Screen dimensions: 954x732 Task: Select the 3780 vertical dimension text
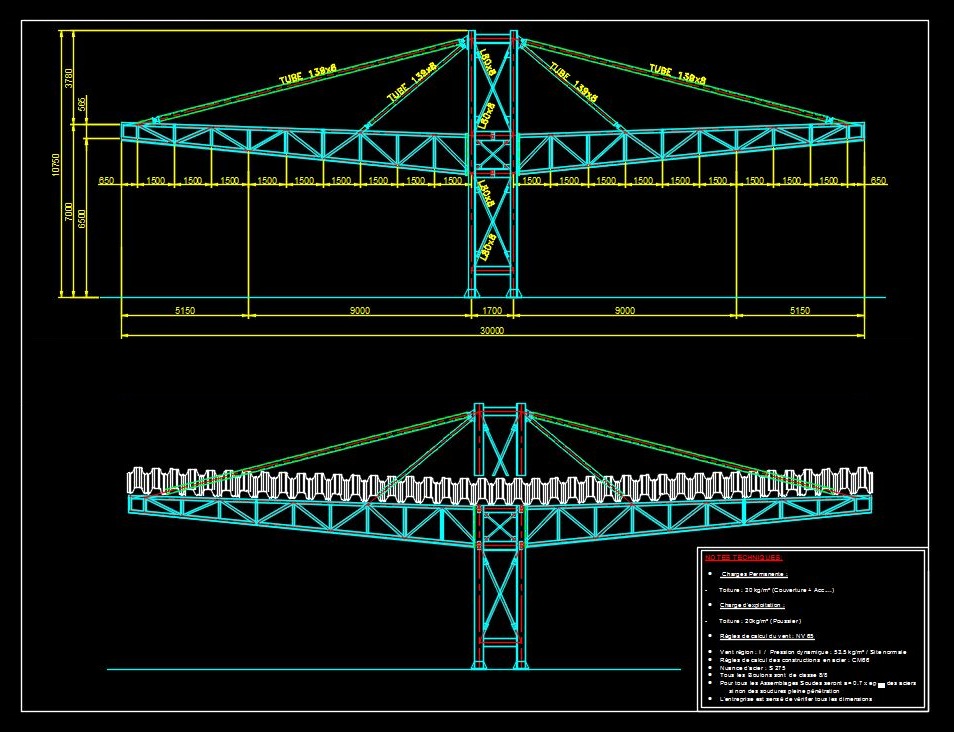pos(69,77)
